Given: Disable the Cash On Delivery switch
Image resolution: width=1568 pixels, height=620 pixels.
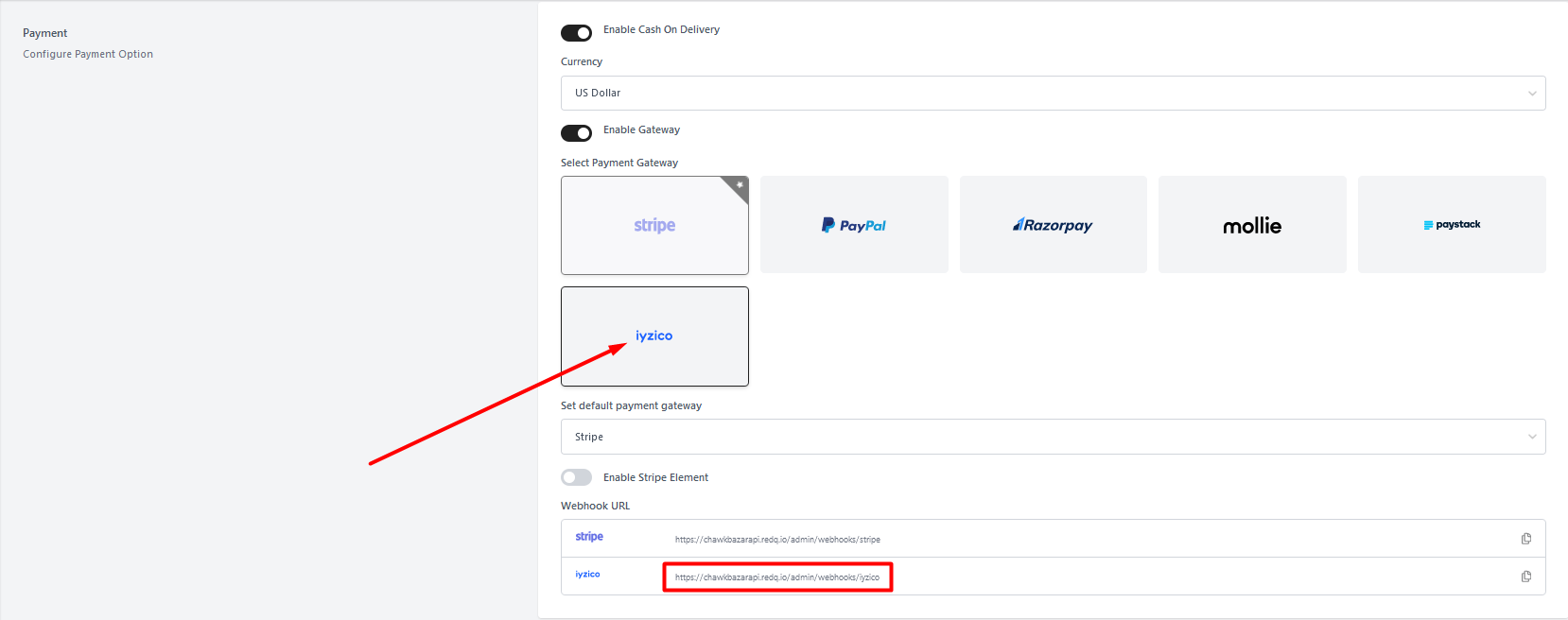Looking at the screenshot, I should point(576,33).
